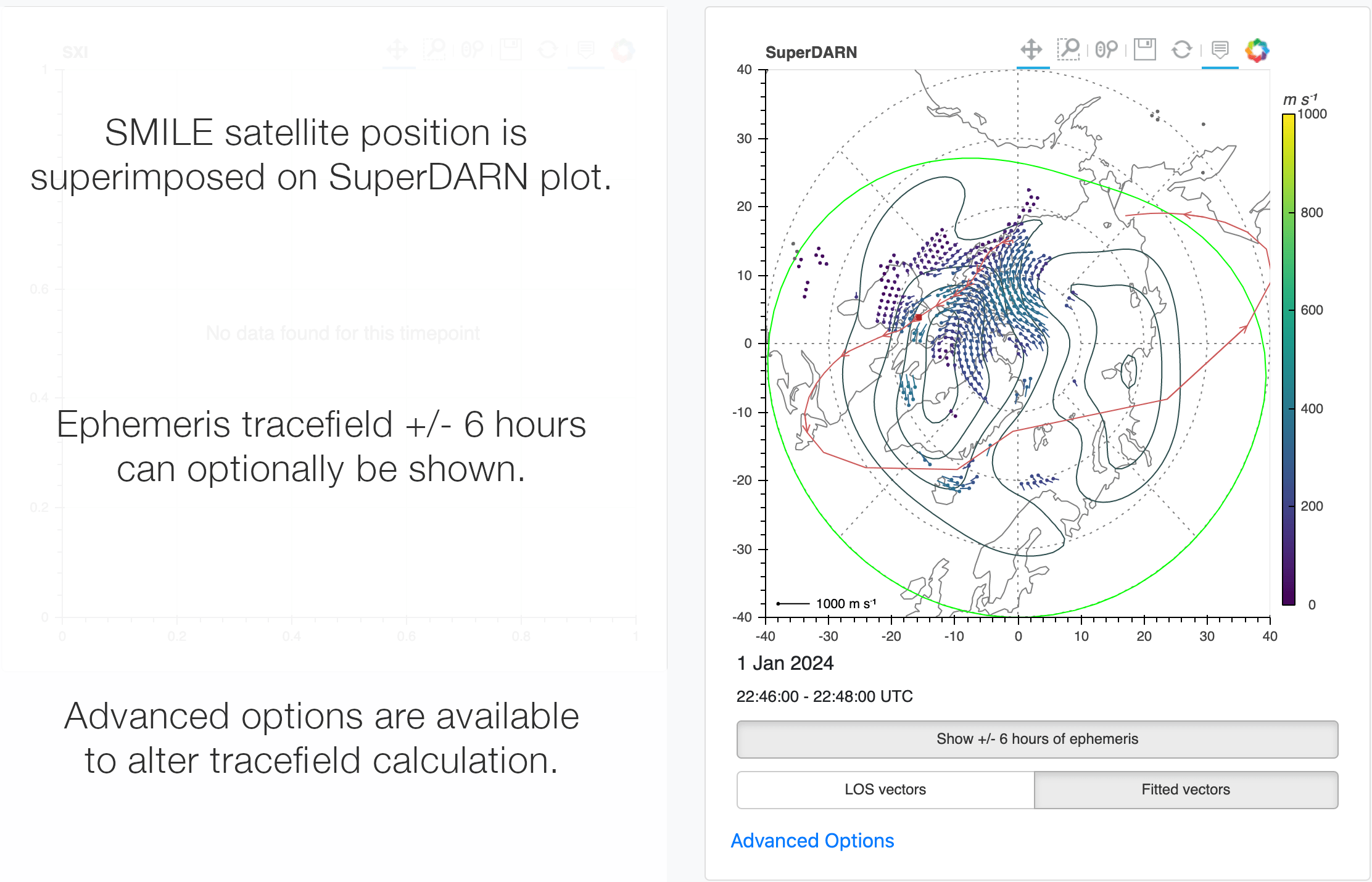Toggle Show +/- 6 hours of ephemeris
Viewport: 1372px width, 882px height.
[1037, 739]
